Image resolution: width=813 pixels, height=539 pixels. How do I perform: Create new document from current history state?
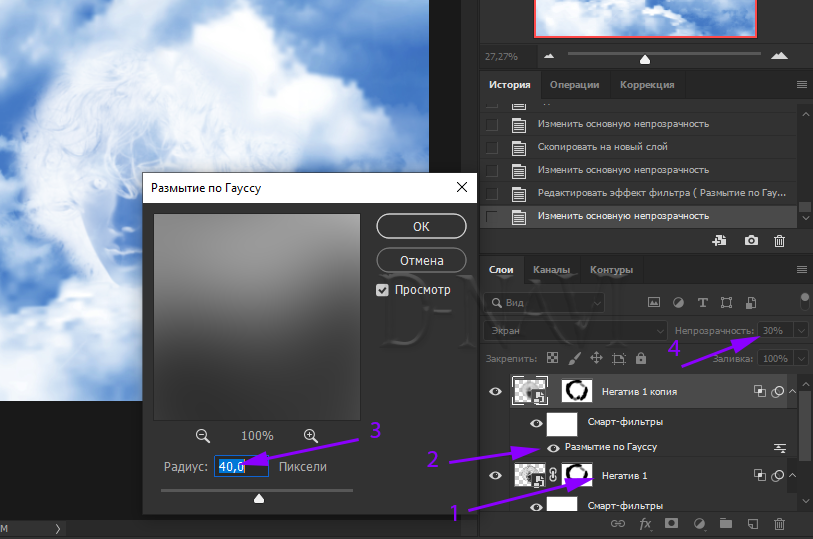tap(719, 240)
